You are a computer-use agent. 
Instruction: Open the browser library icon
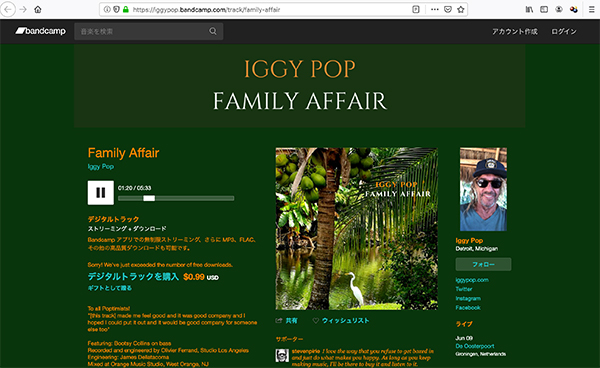[x=529, y=10]
